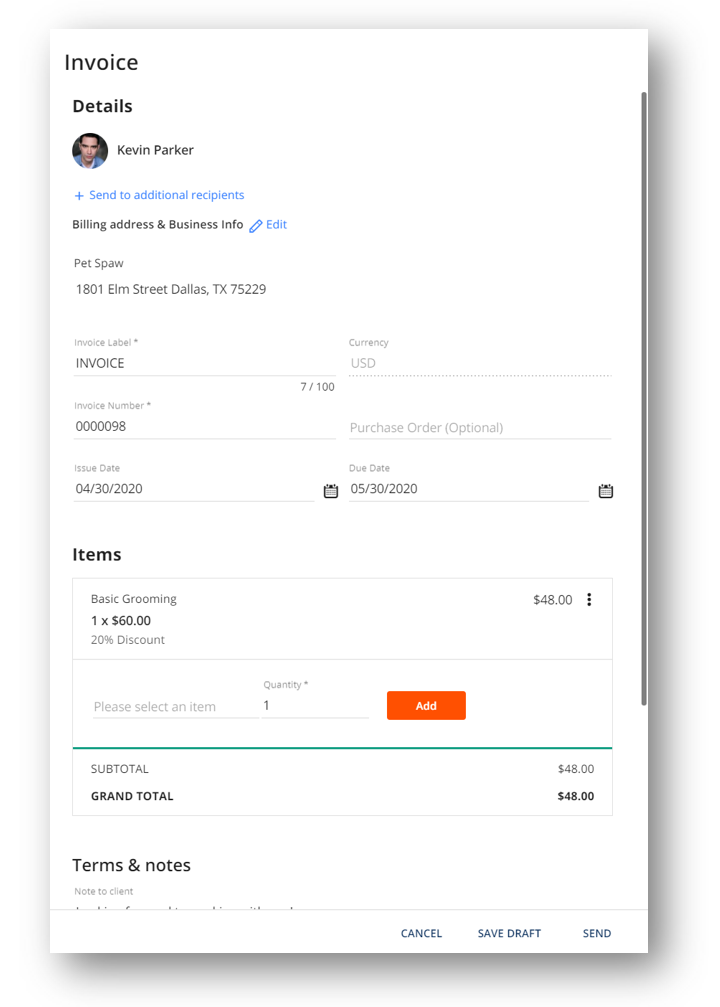The image size is (720, 1007).
Task: Cancel the invoice
Action: 421,933
